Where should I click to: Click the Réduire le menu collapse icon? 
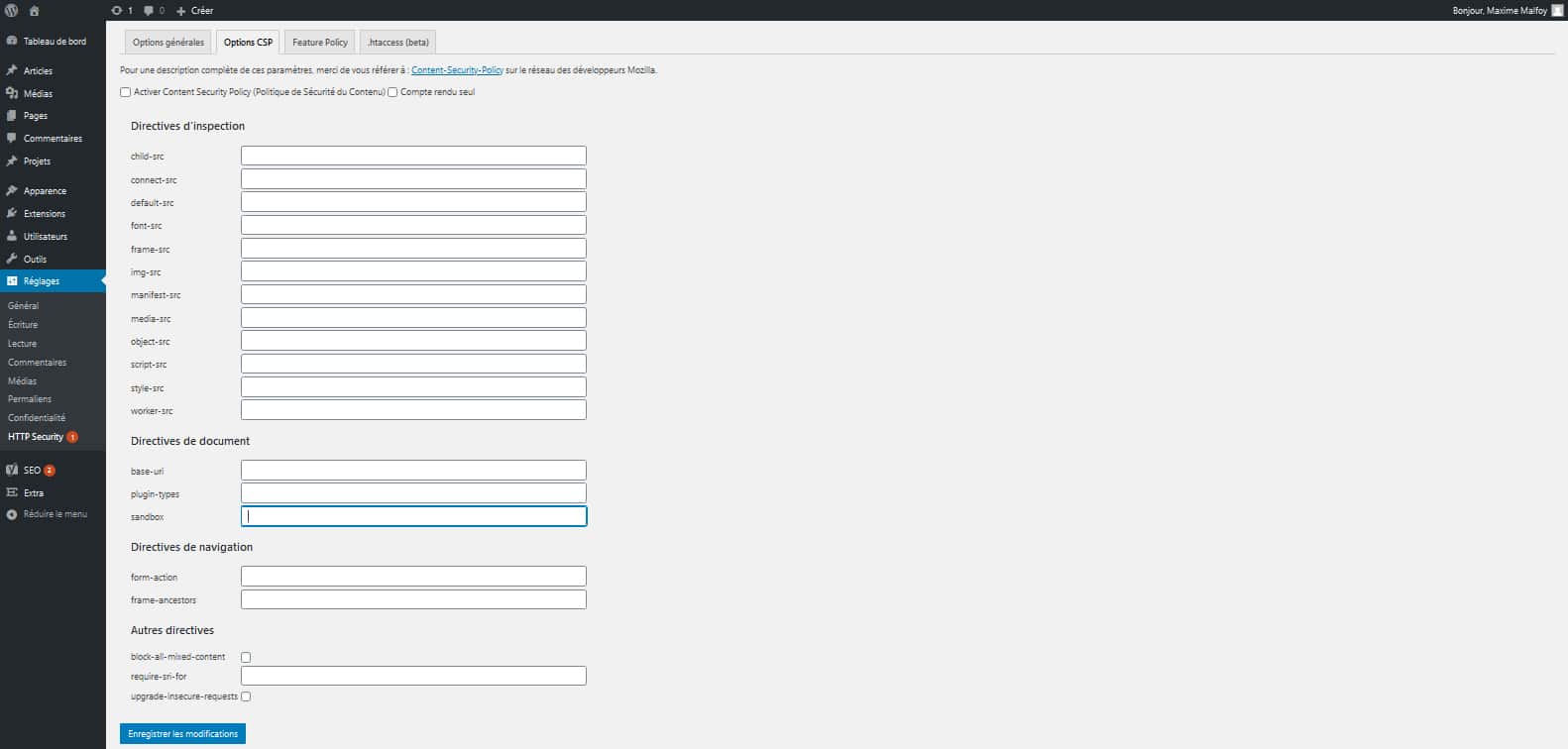point(12,514)
